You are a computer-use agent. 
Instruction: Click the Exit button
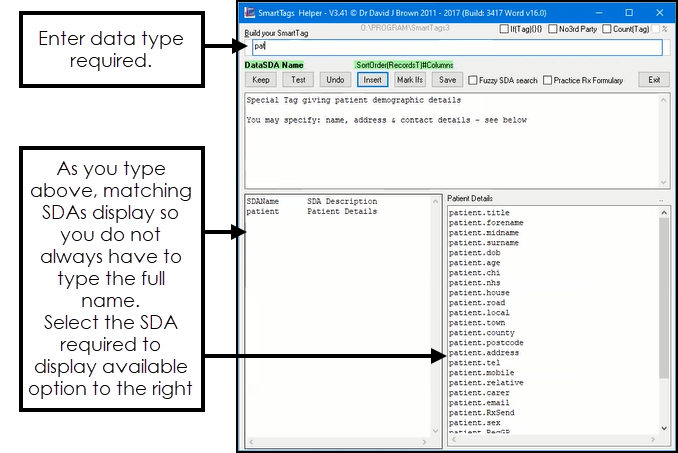(x=654, y=80)
